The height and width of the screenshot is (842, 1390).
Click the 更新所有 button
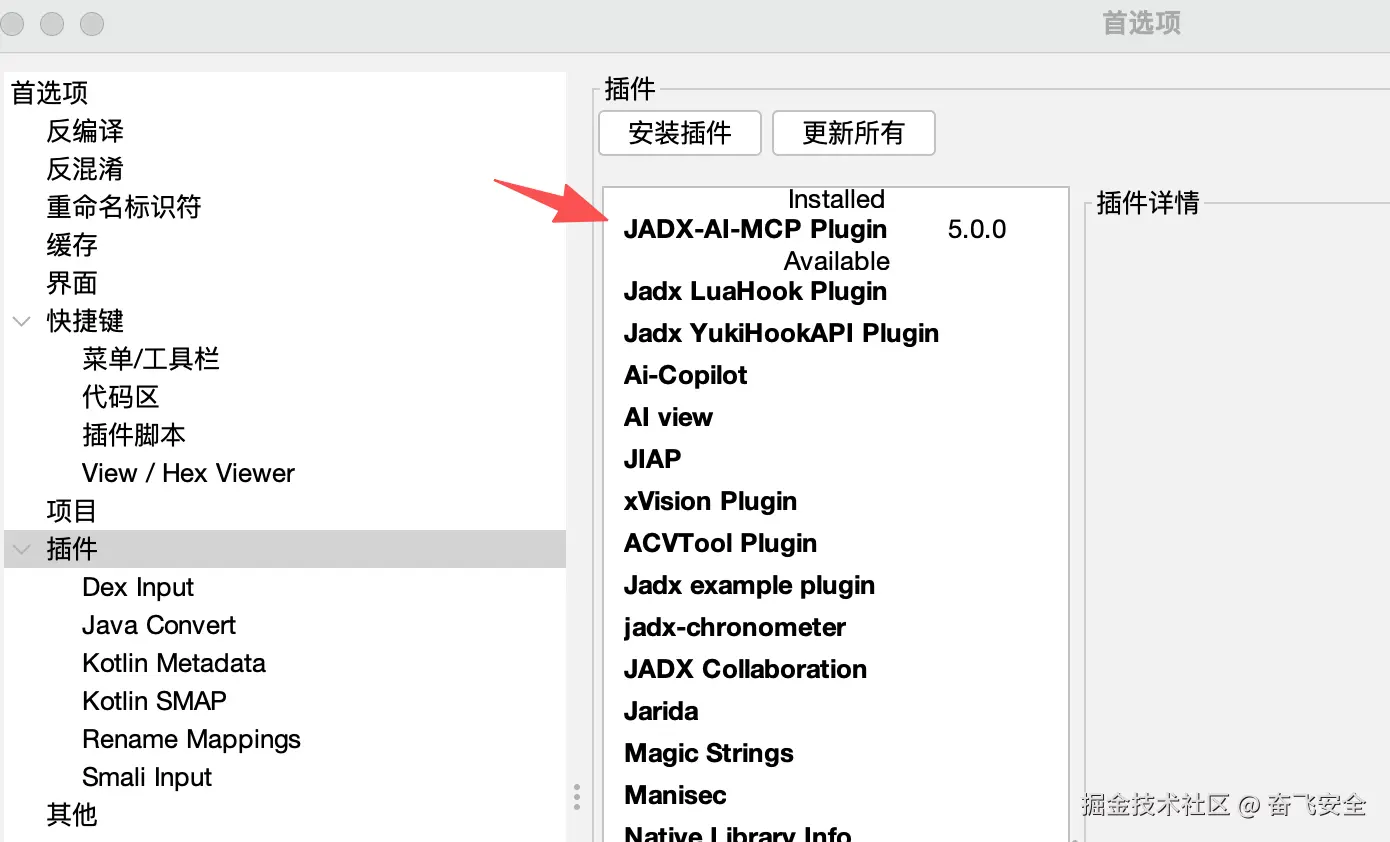853,133
